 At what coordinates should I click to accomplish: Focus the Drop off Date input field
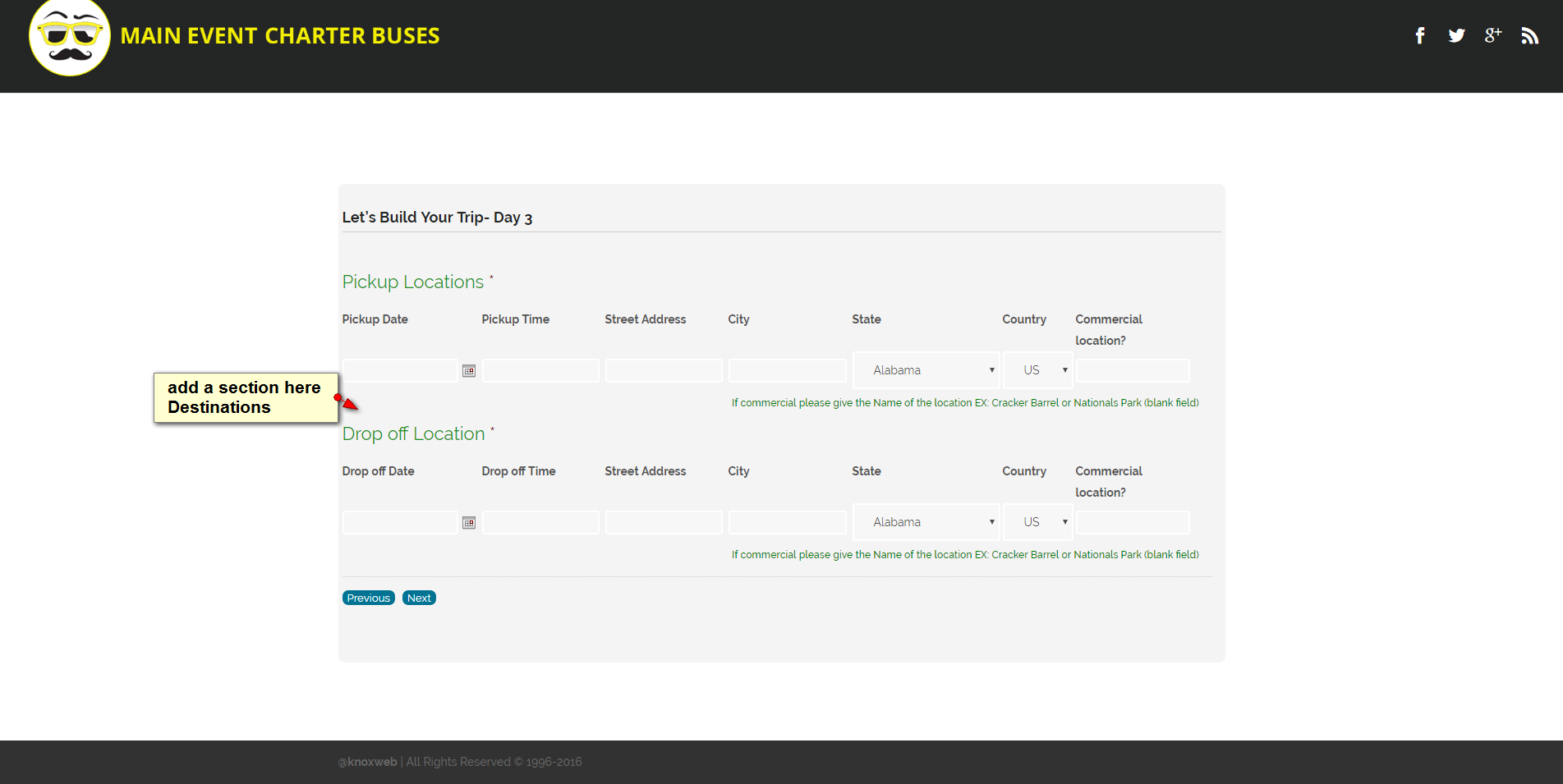(x=400, y=522)
